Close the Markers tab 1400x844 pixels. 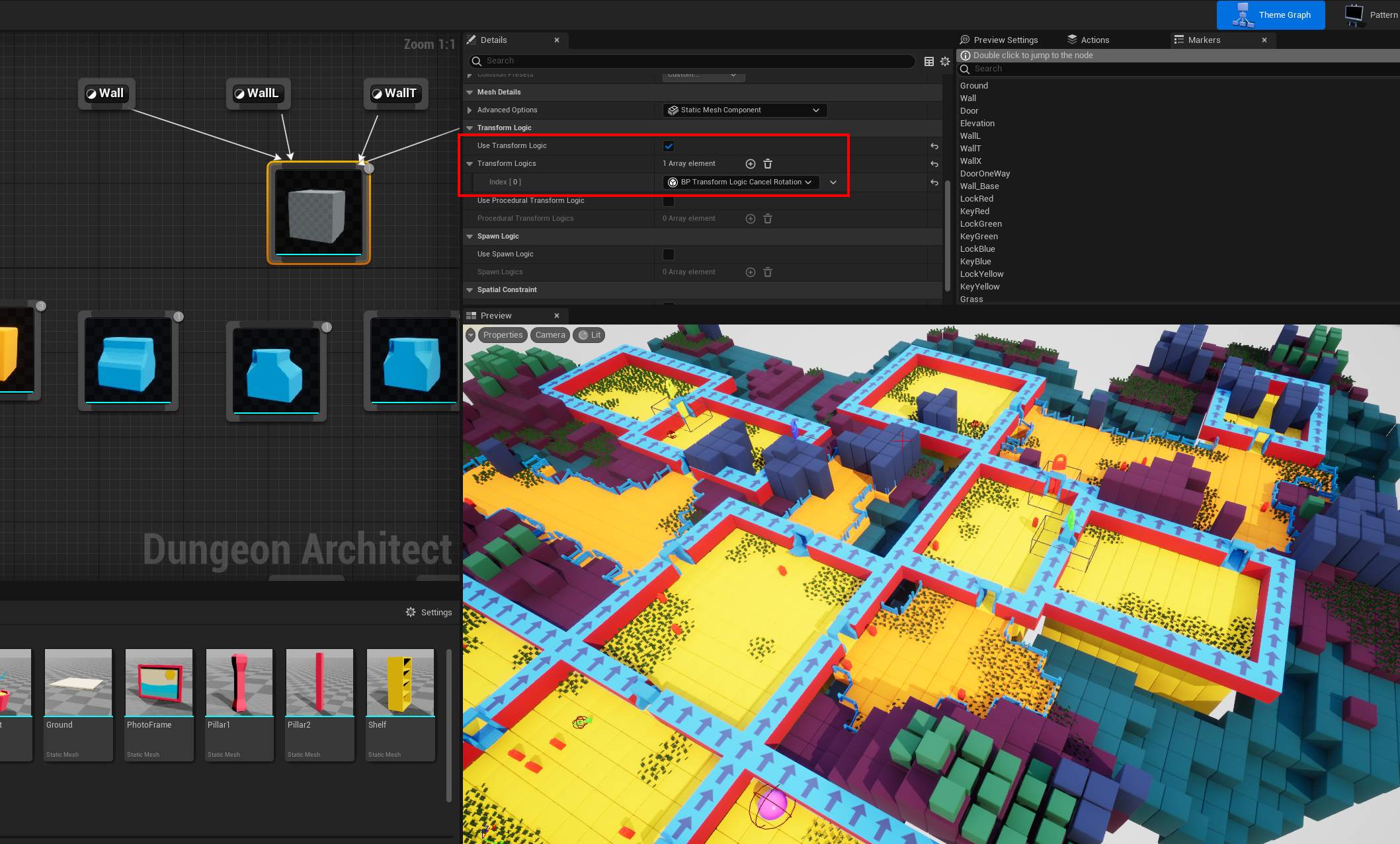point(1264,40)
